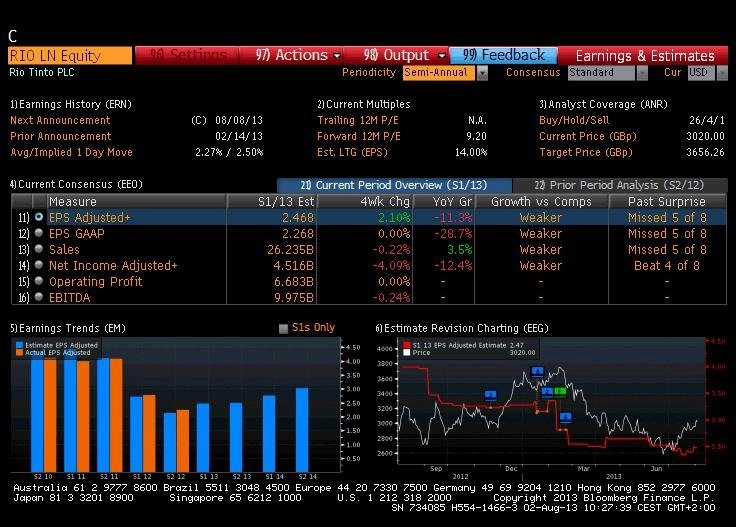Screen dimensions: 736x527
Task: Click the orange Actual EPS Adjusted legend swatch
Action: pyautogui.click(x=19, y=352)
